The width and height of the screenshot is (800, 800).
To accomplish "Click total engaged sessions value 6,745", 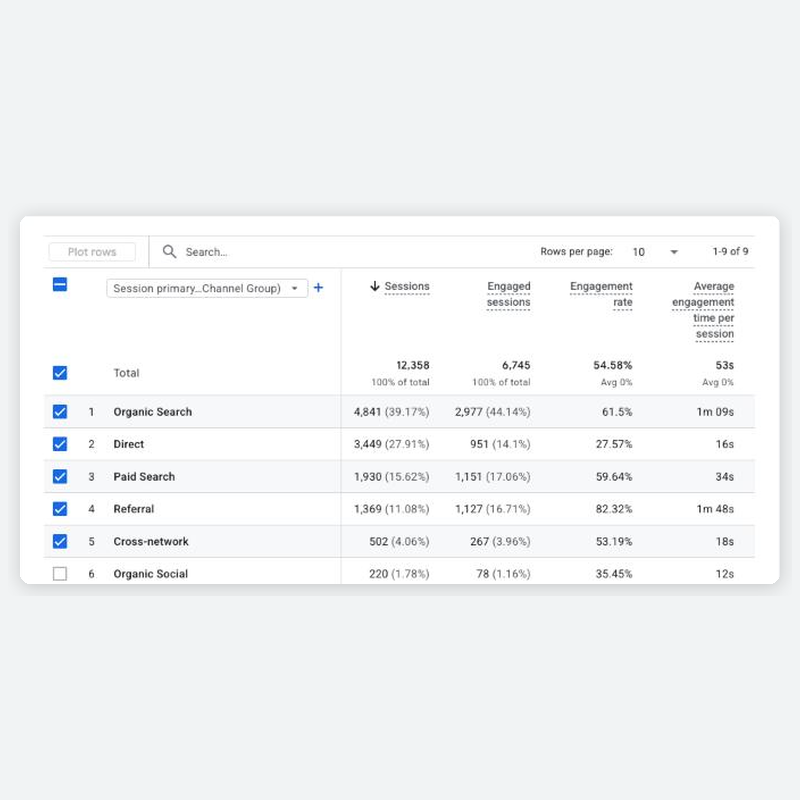I will (516, 365).
